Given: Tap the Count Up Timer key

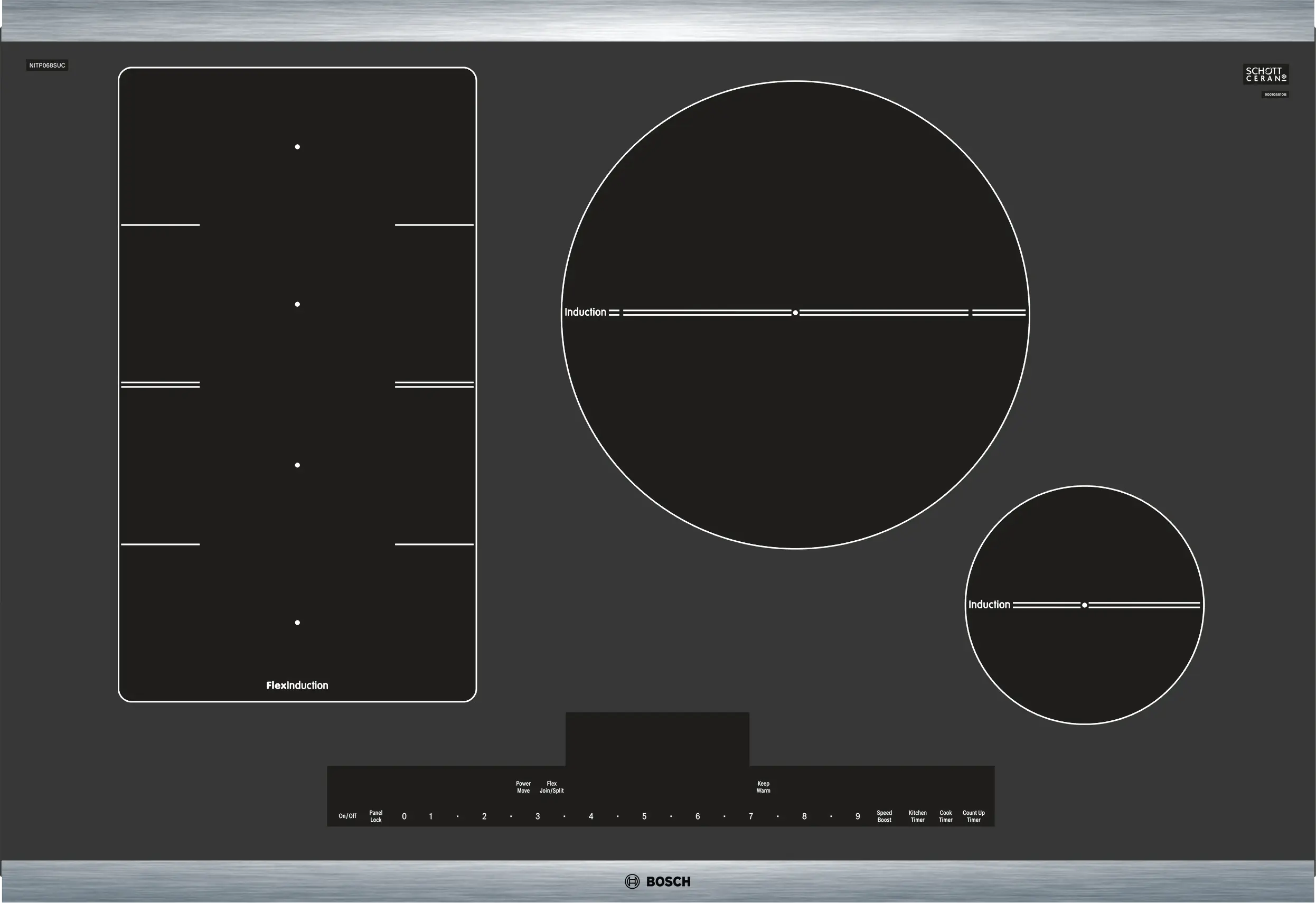Looking at the screenshot, I should (973, 816).
